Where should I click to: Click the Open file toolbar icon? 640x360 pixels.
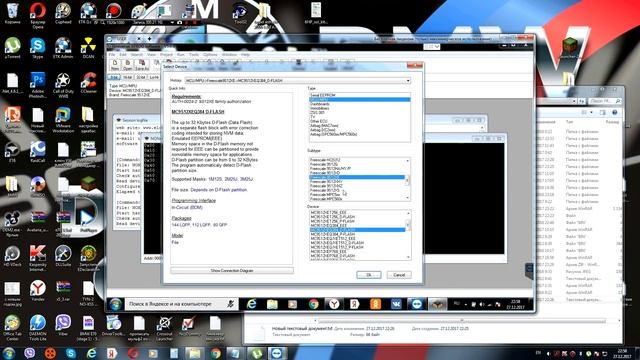tap(127, 65)
